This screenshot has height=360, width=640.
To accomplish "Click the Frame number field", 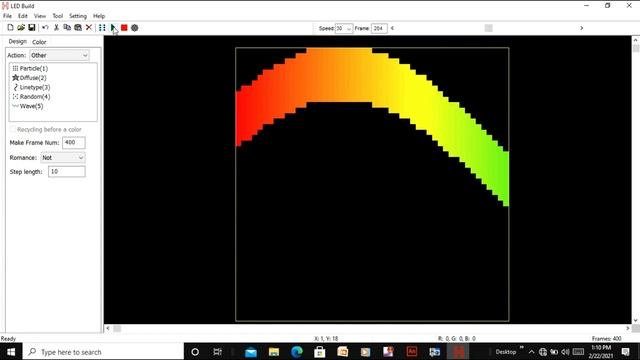I will (379, 28).
